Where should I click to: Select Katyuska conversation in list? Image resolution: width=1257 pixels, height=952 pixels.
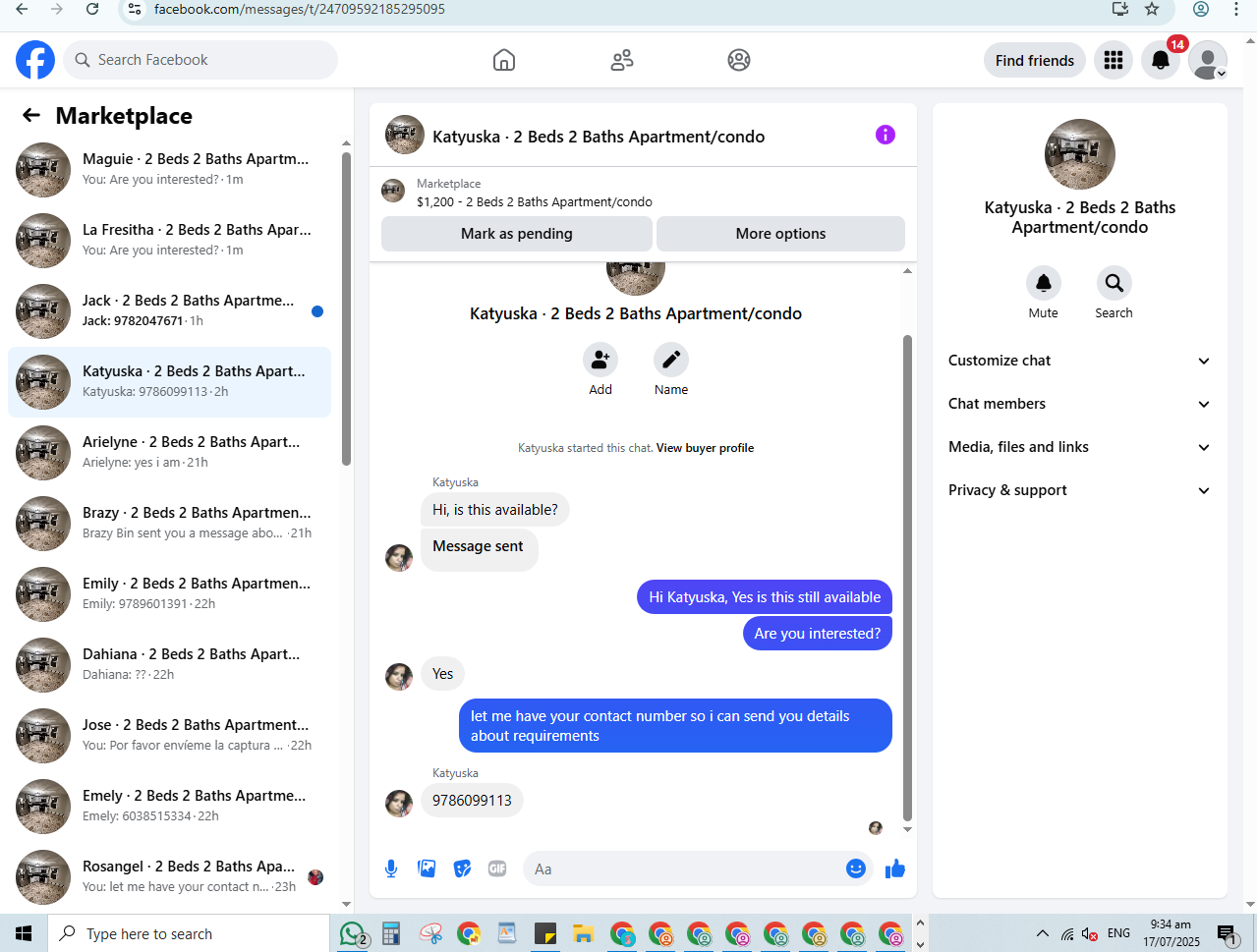(169, 382)
